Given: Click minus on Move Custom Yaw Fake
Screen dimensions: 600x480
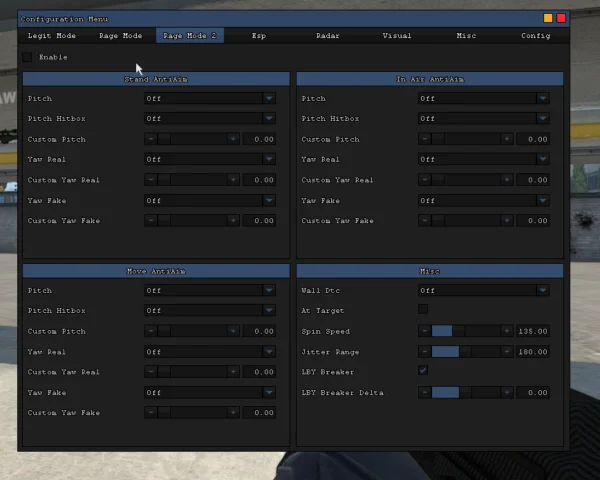Looking at the screenshot, I should pos(151,413).
